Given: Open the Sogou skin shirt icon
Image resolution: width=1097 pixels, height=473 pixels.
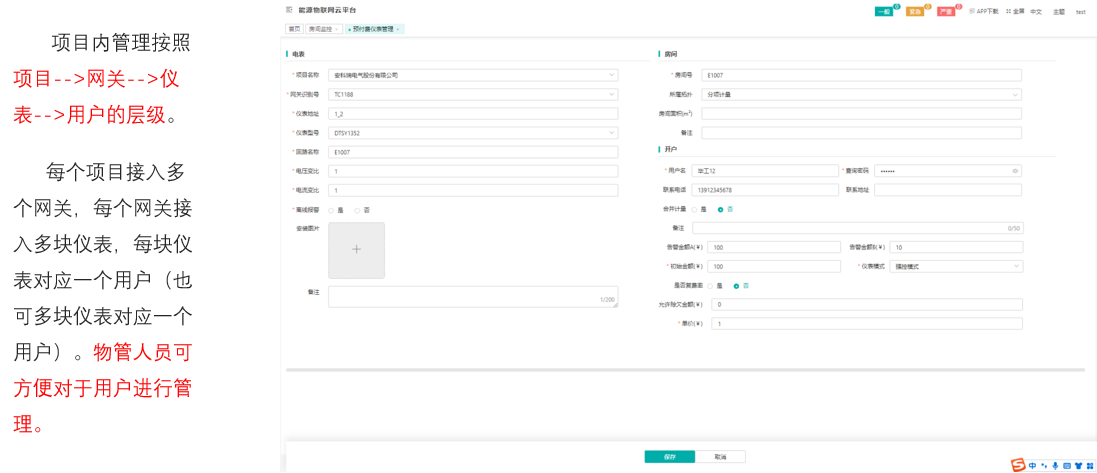Looking at the screenshot, I should pos(1078,464).
